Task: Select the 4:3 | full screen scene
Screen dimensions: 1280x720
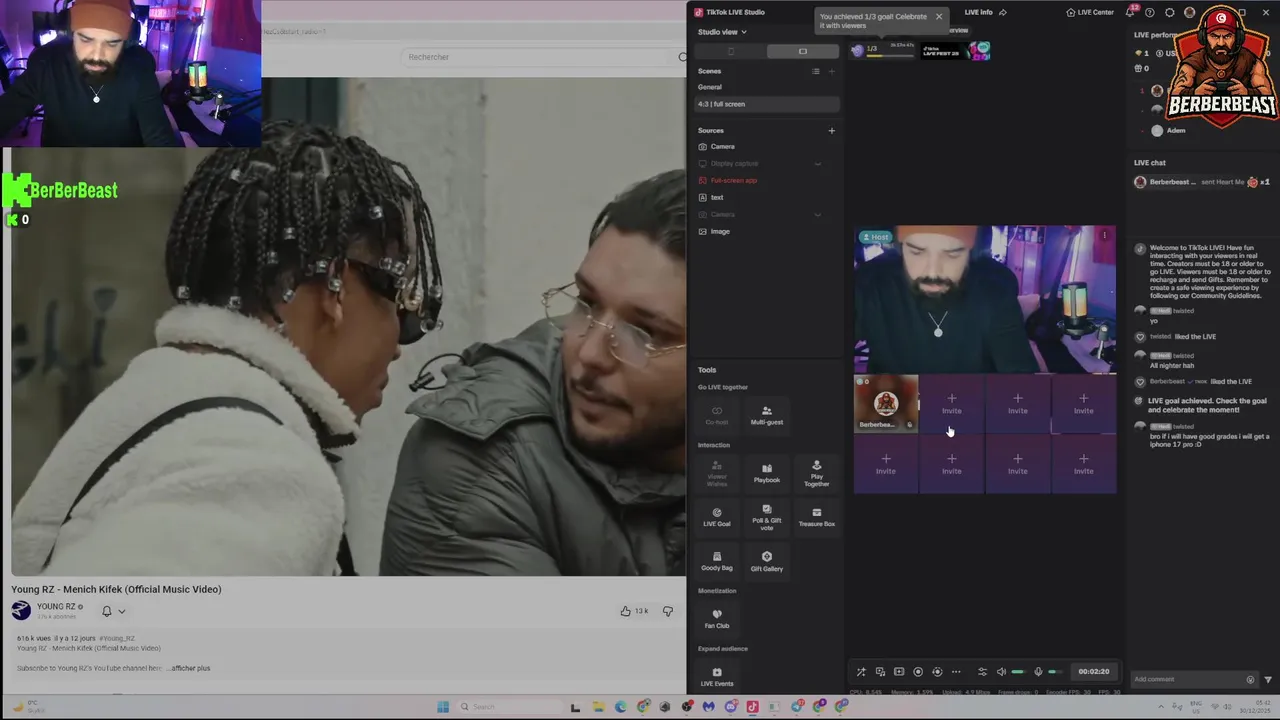Action: coord(767,104)
